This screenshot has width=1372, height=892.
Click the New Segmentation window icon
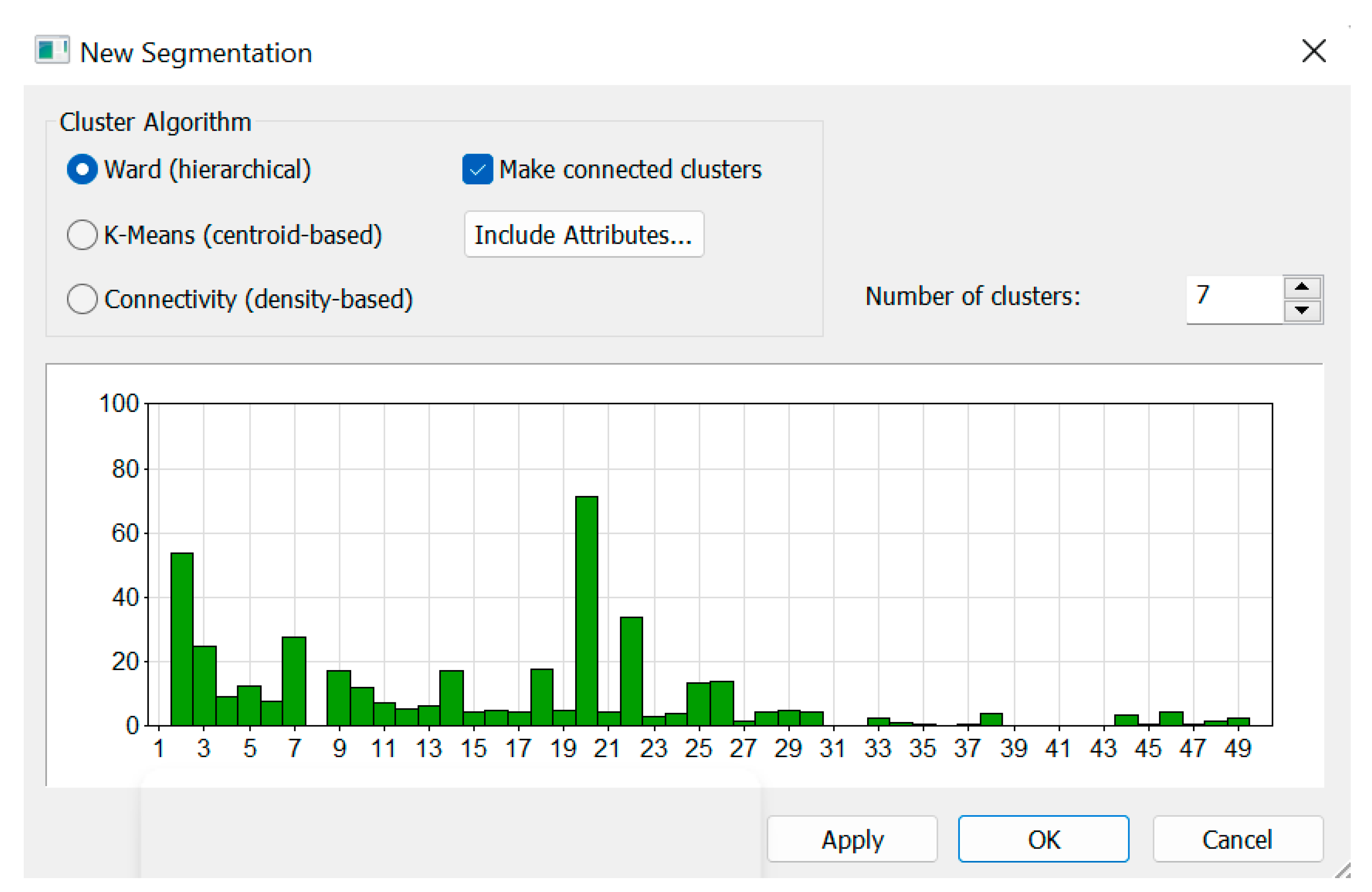52,50
